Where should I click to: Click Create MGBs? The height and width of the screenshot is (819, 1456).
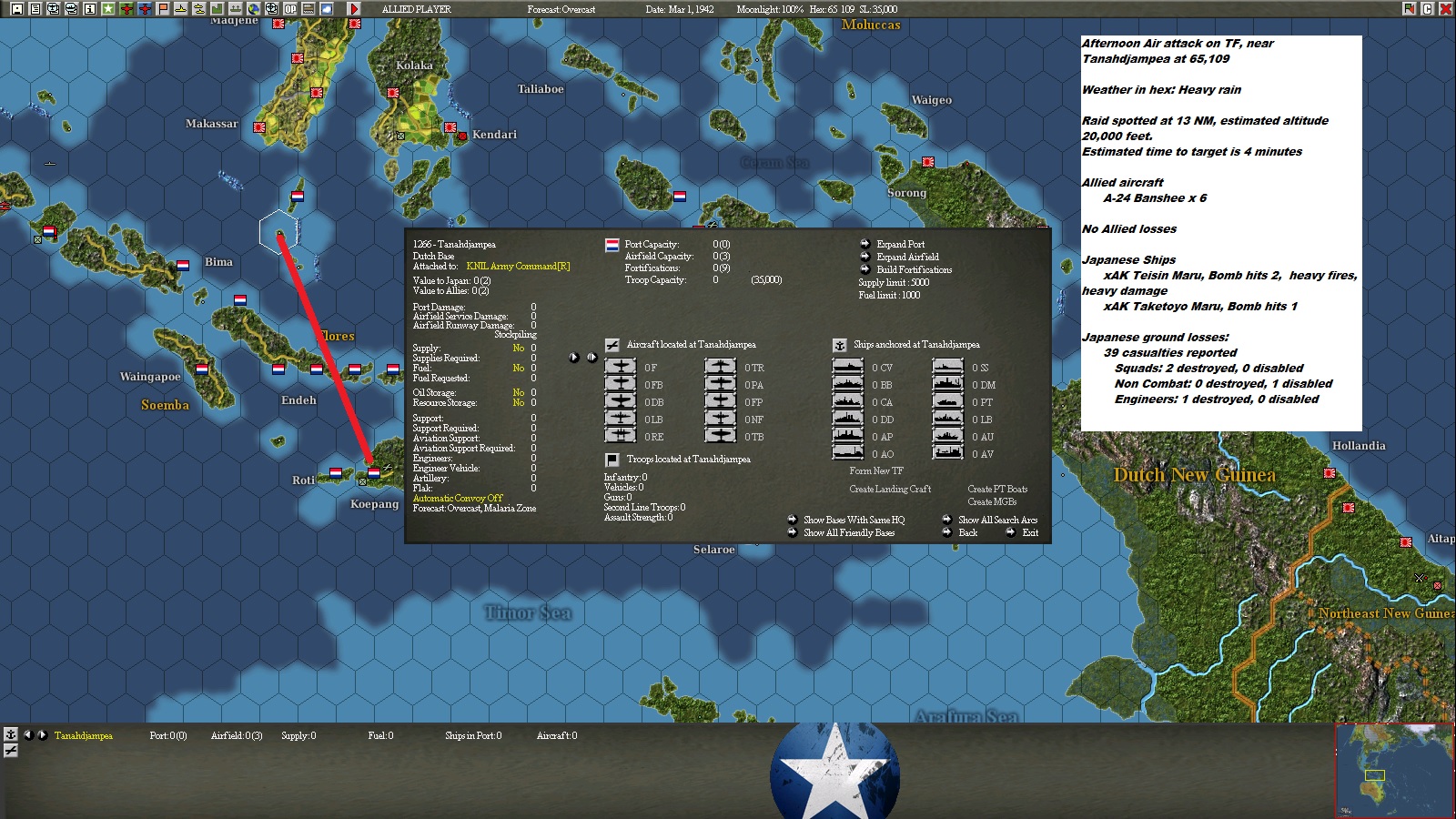coord(992,501)
